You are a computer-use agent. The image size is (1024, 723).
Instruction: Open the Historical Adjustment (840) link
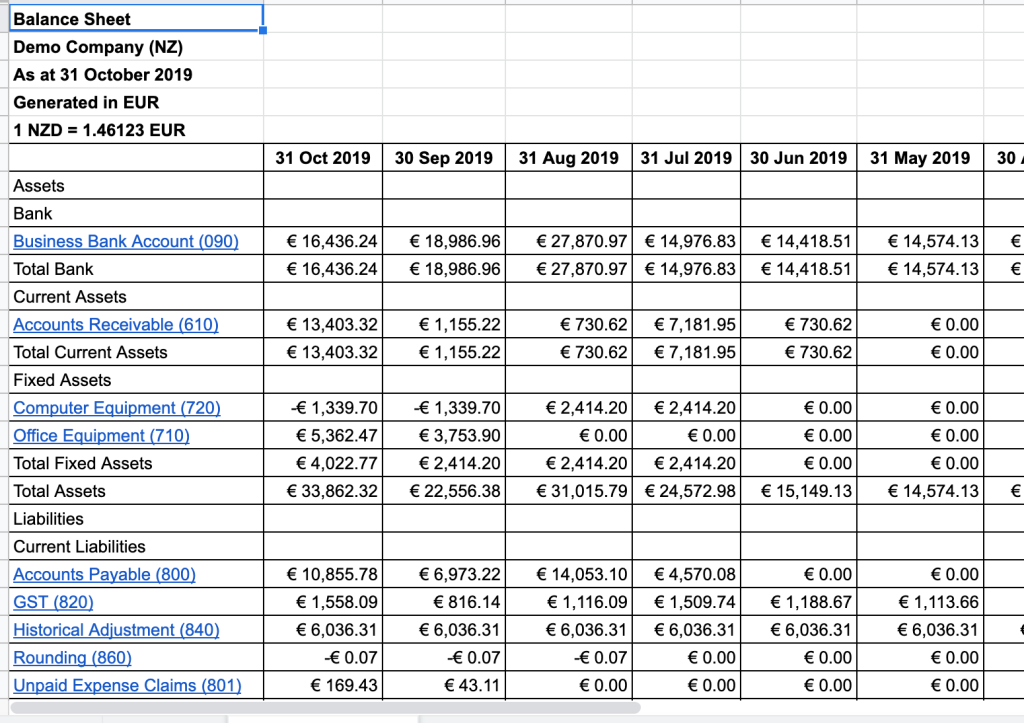tap(116, 630)
